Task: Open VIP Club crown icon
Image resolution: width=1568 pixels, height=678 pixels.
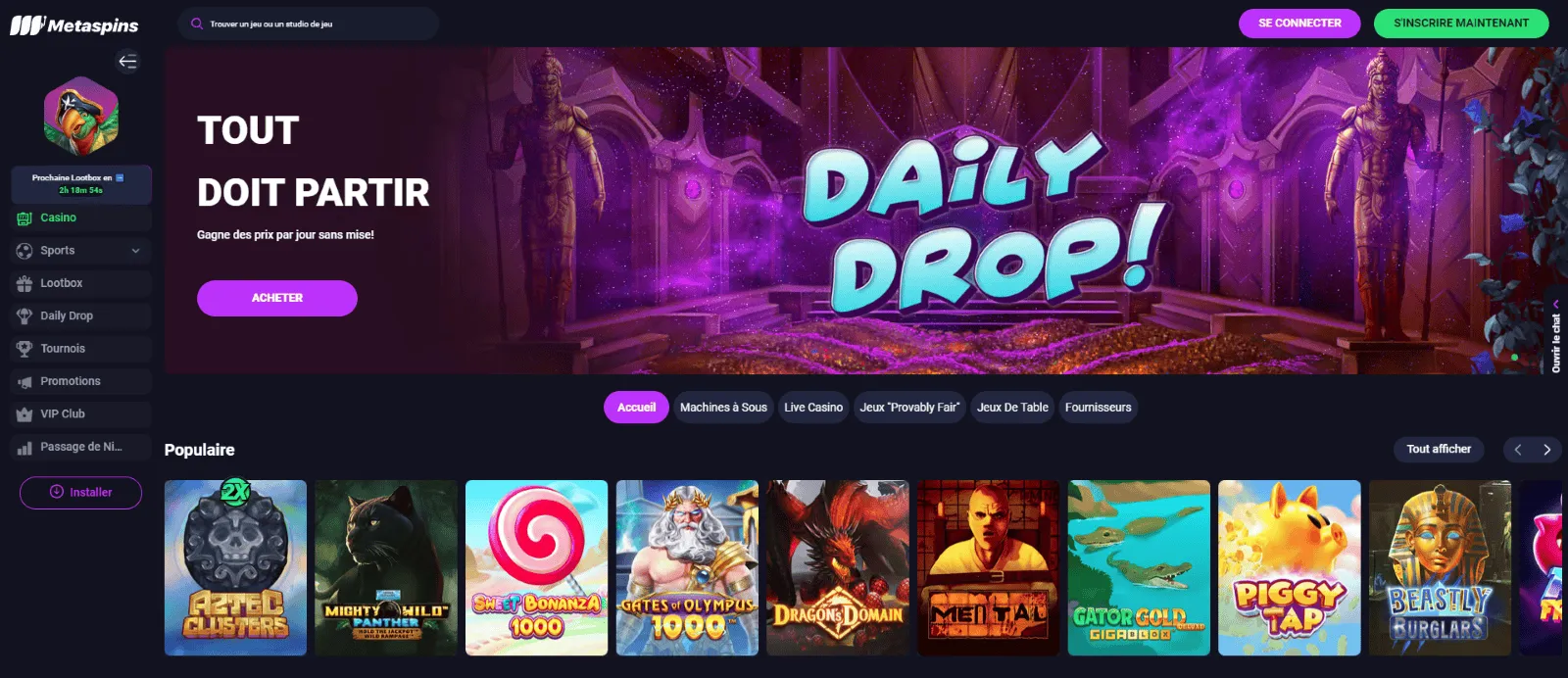Action: 24,414
